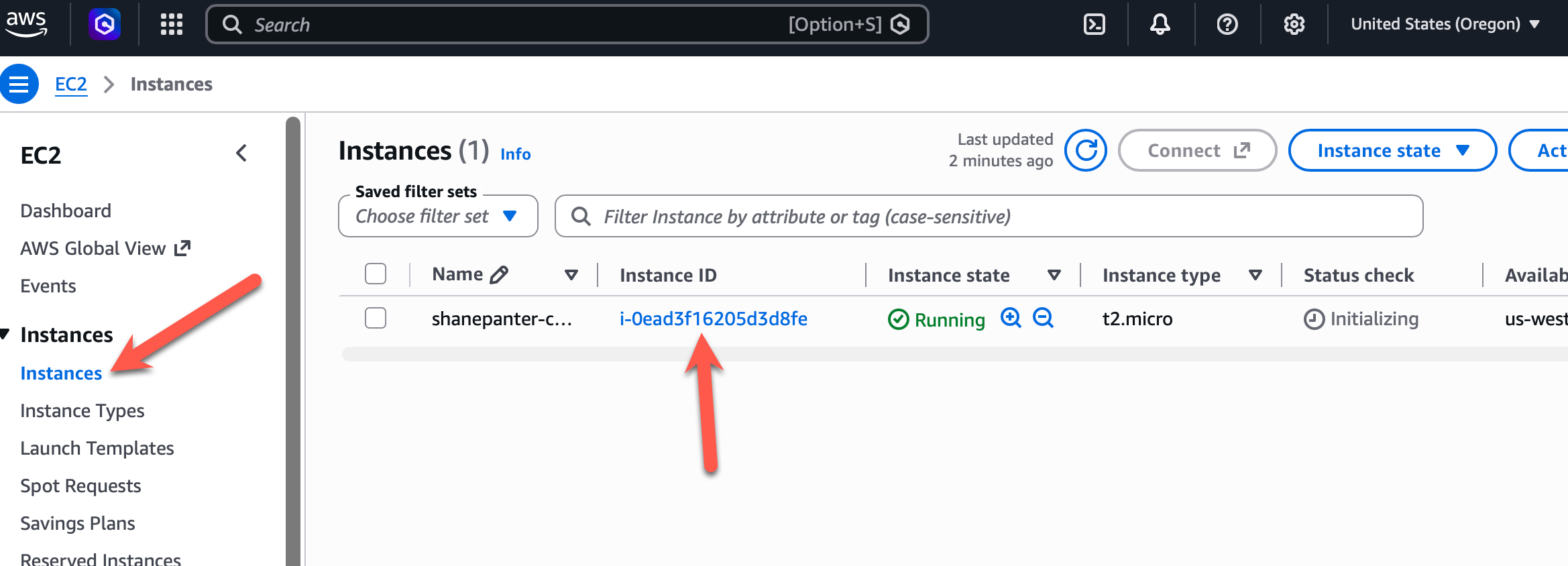The image size is (1568, 566).
Task: Click the t2.micro instance type cell
Action: pos(1137,319)
